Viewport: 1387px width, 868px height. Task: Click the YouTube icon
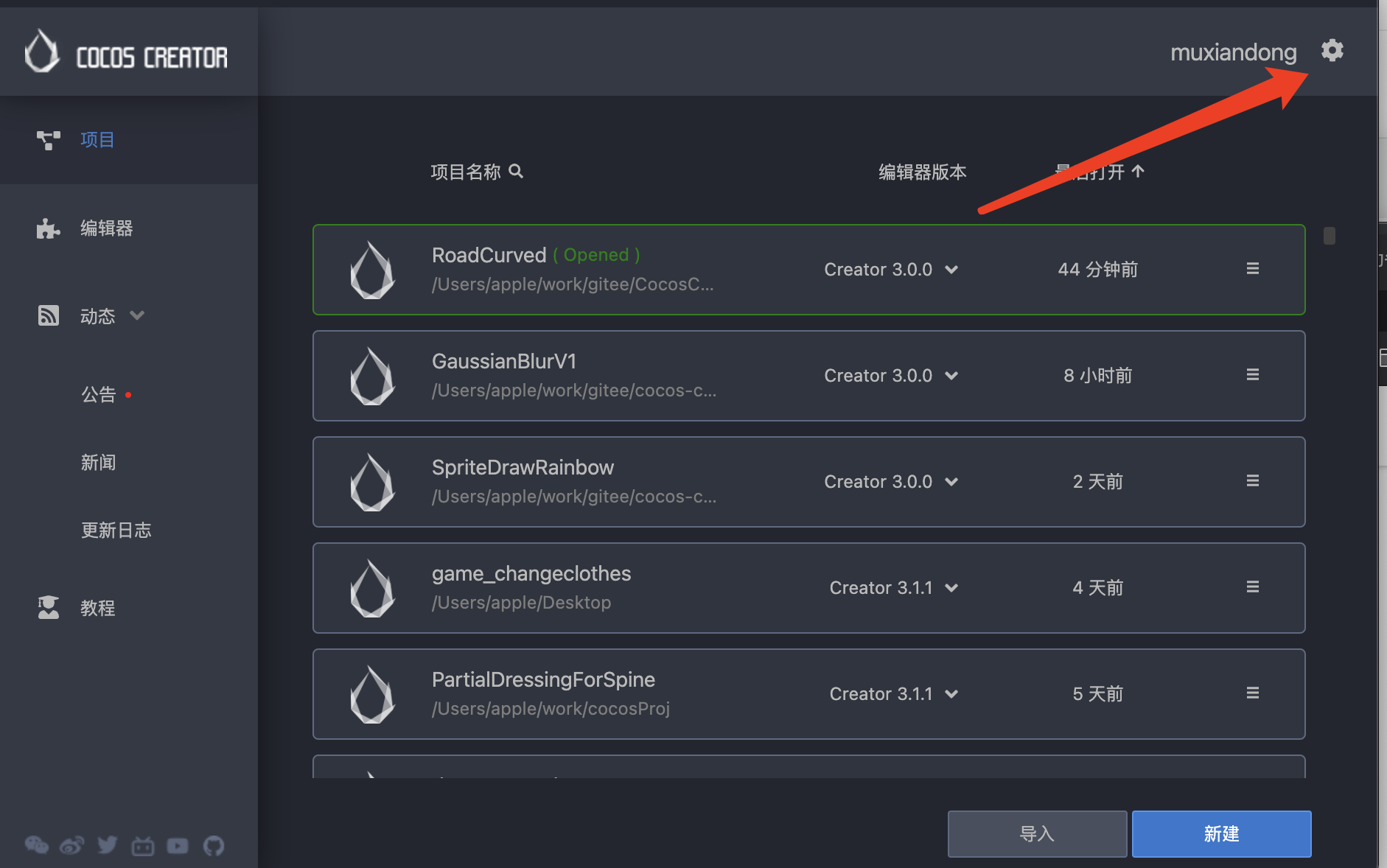(x=178, y=846)
